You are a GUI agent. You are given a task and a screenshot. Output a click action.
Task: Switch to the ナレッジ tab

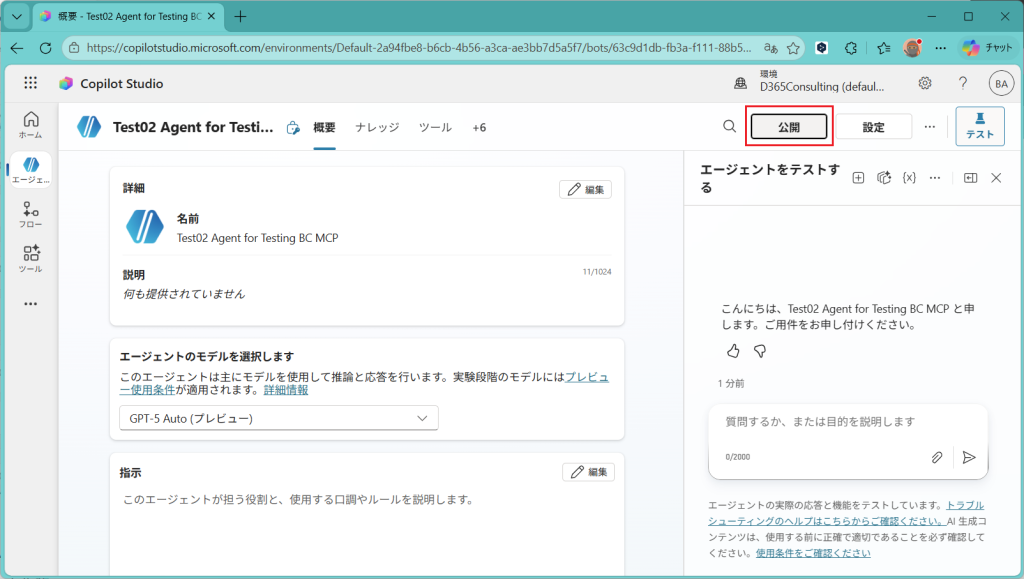pos(377,127)
